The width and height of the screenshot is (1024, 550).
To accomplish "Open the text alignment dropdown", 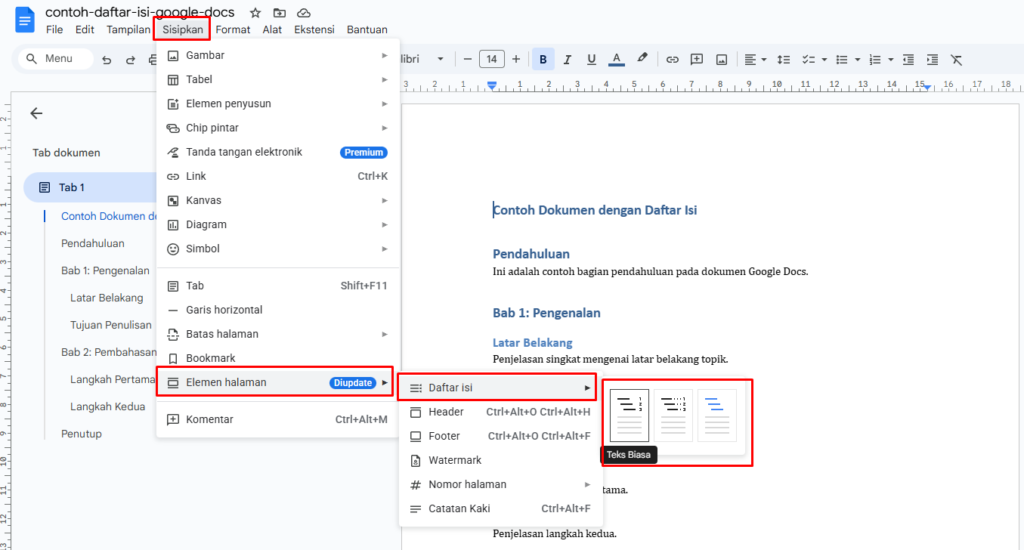I will (755, 59).
